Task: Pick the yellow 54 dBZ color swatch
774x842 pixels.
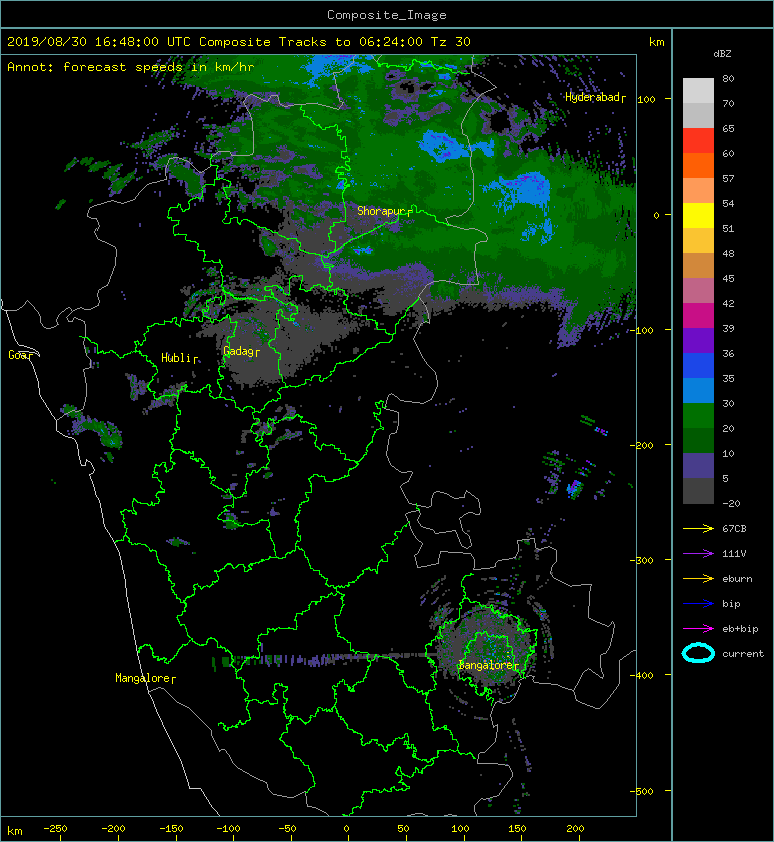Action: point(698,215)
